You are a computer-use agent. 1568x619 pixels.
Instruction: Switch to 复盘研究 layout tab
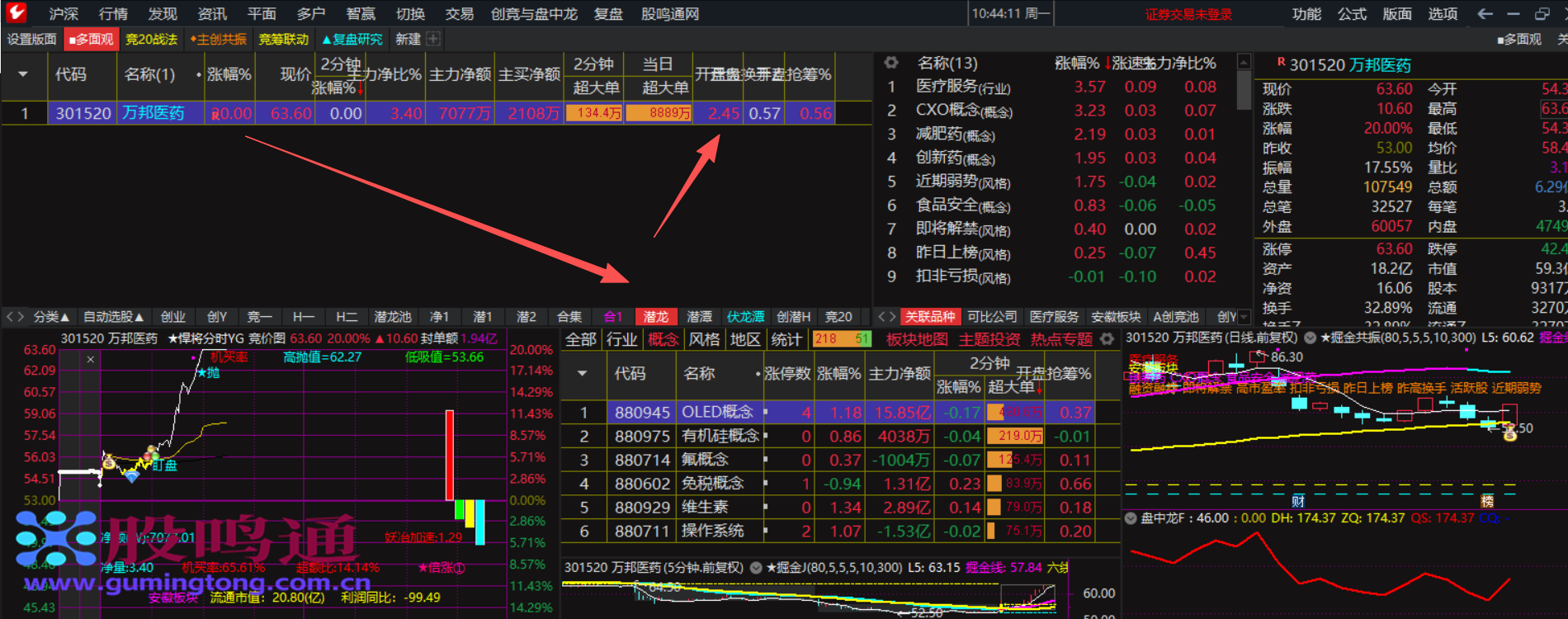coord(352,39)
